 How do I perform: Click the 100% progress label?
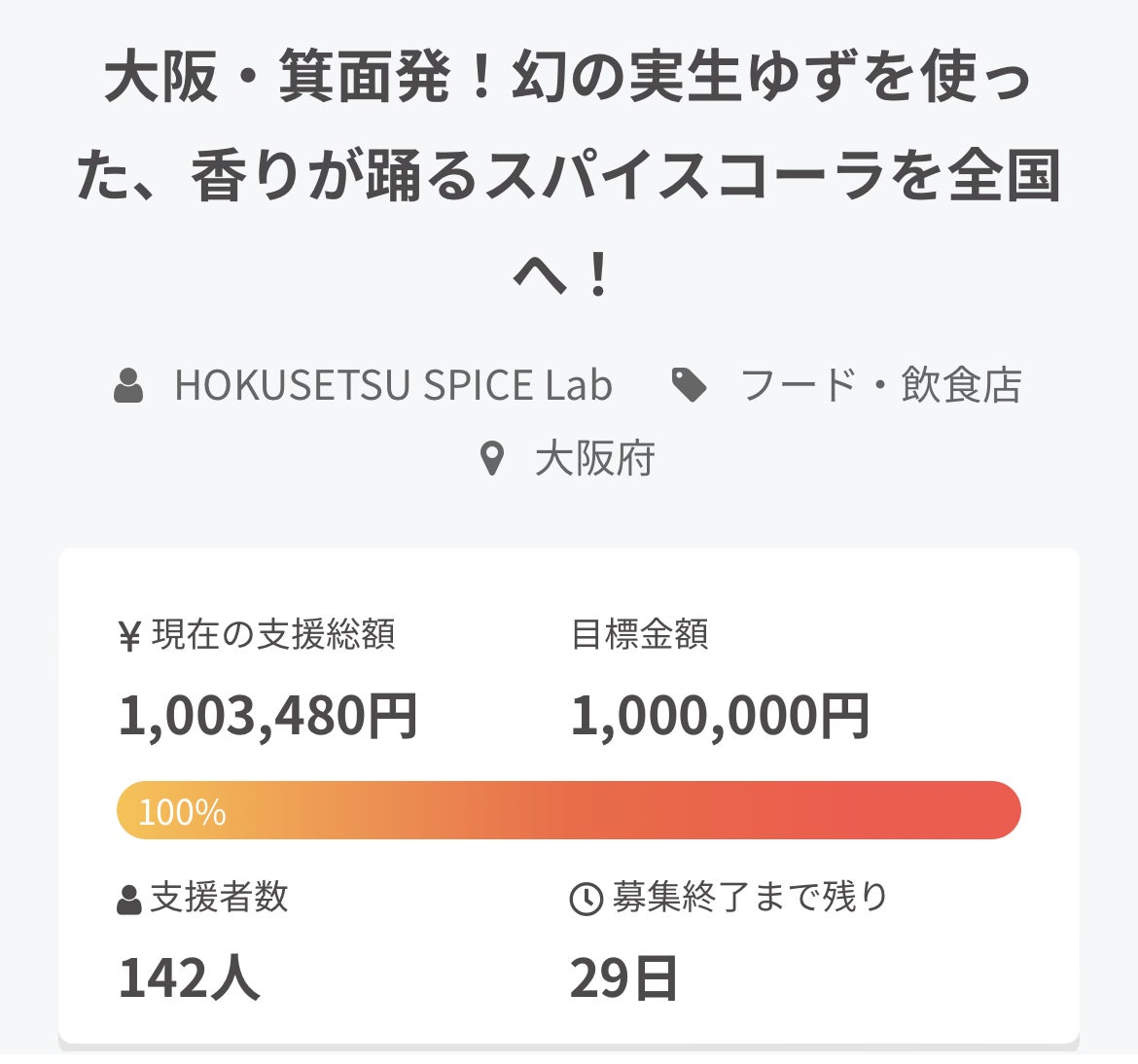point(182,812)
